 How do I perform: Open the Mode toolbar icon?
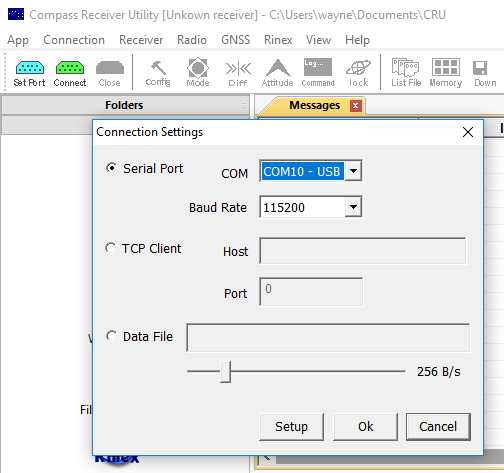(x=198, y=73)
